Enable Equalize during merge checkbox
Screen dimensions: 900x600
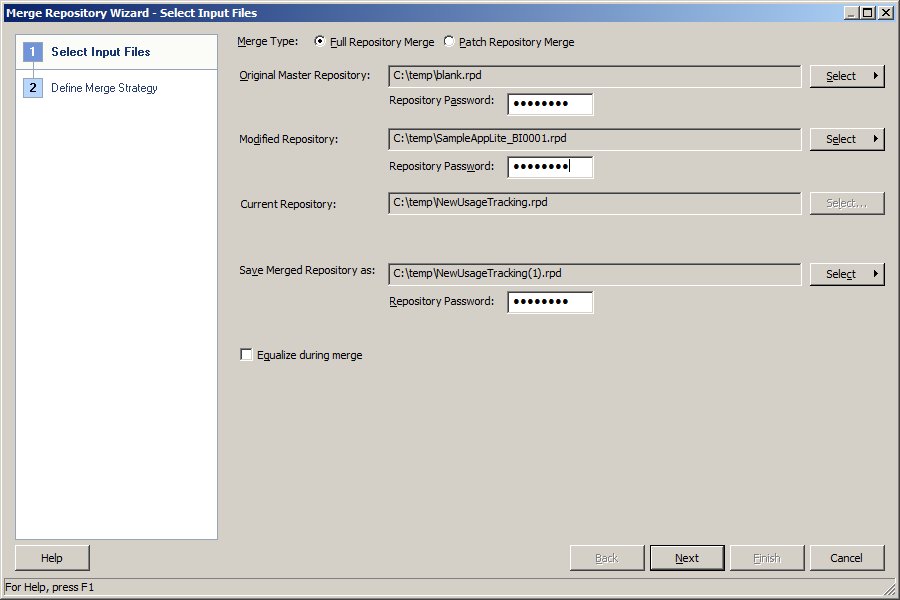click(x=246, y=355)
